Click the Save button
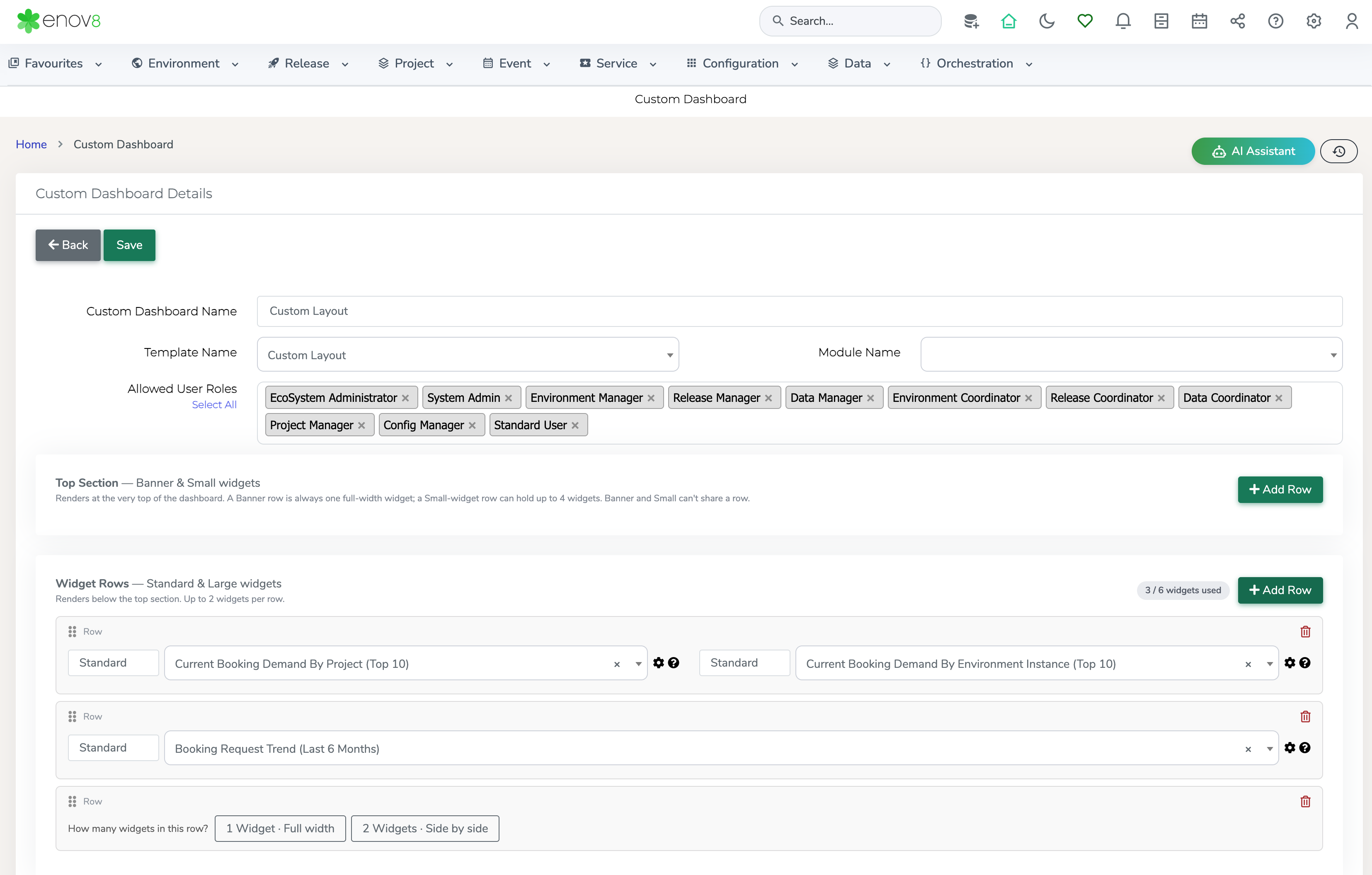 (129, 245)
